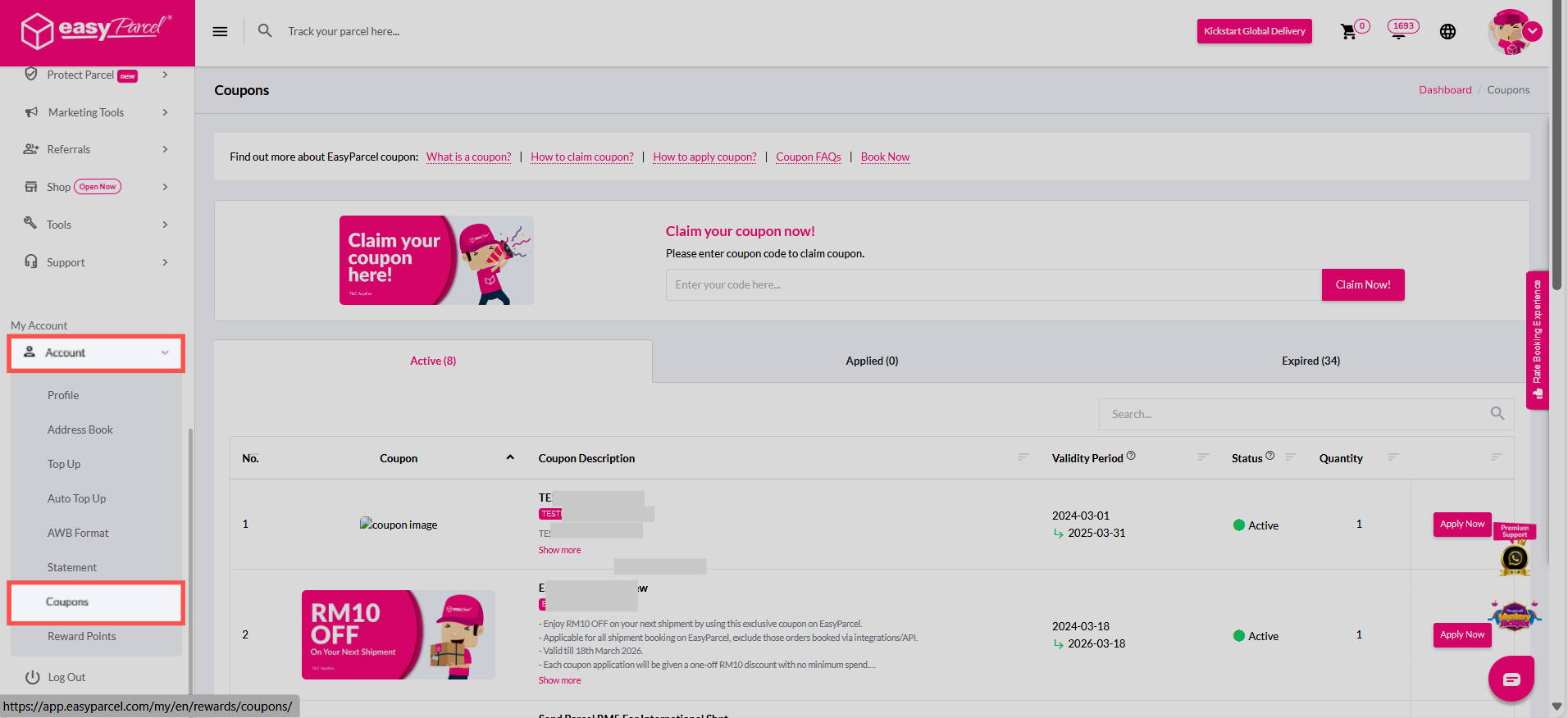Open the Status column filter icon

click(x=1291, y=457)
